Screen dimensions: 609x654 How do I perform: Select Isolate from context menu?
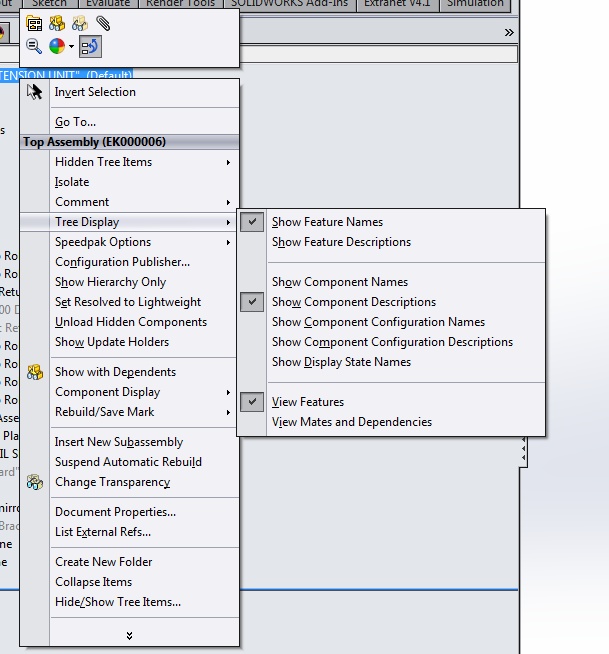[x=130, y=182]
